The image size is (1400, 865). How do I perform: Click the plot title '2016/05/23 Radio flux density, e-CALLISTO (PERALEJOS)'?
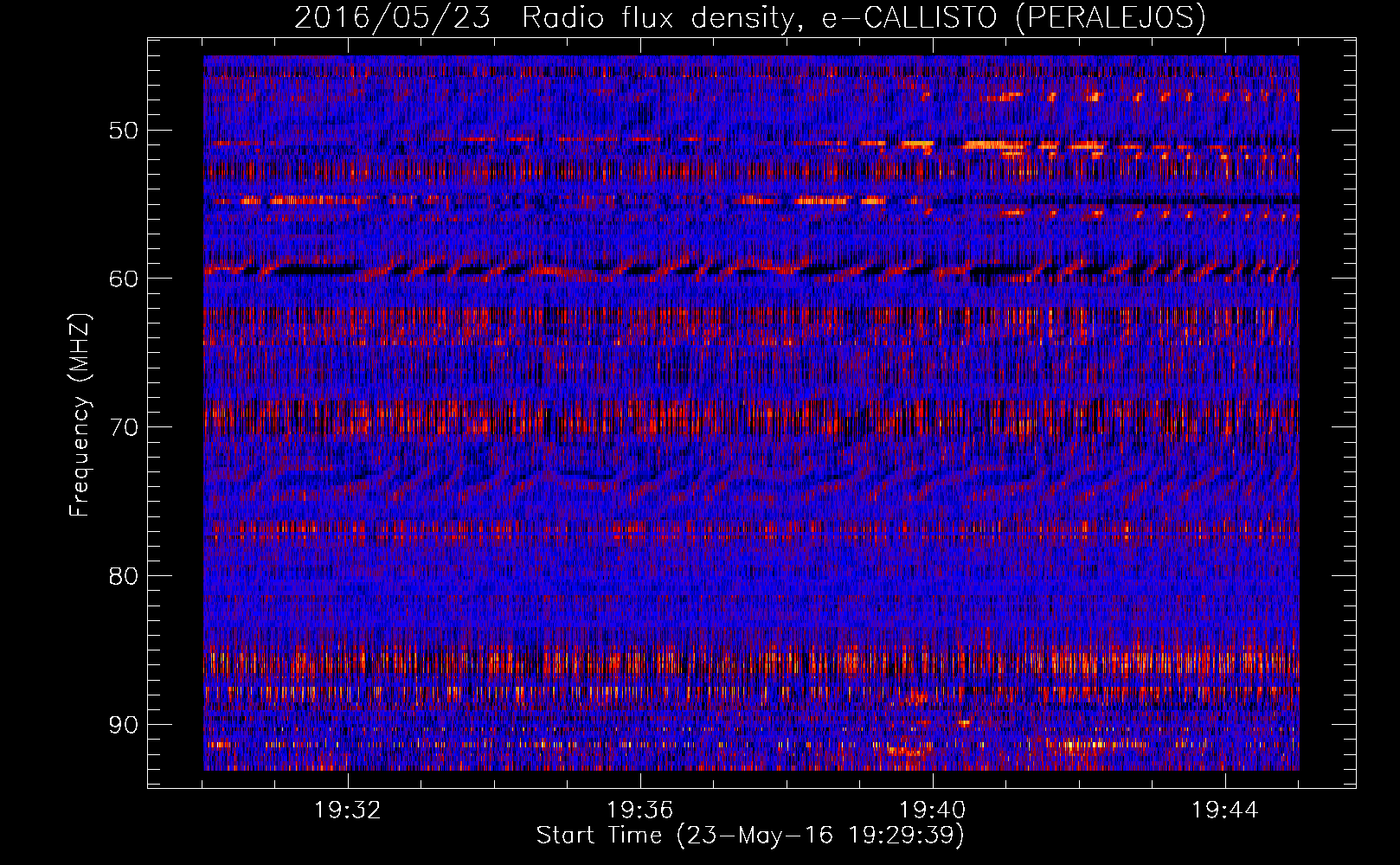click(750, 18)
